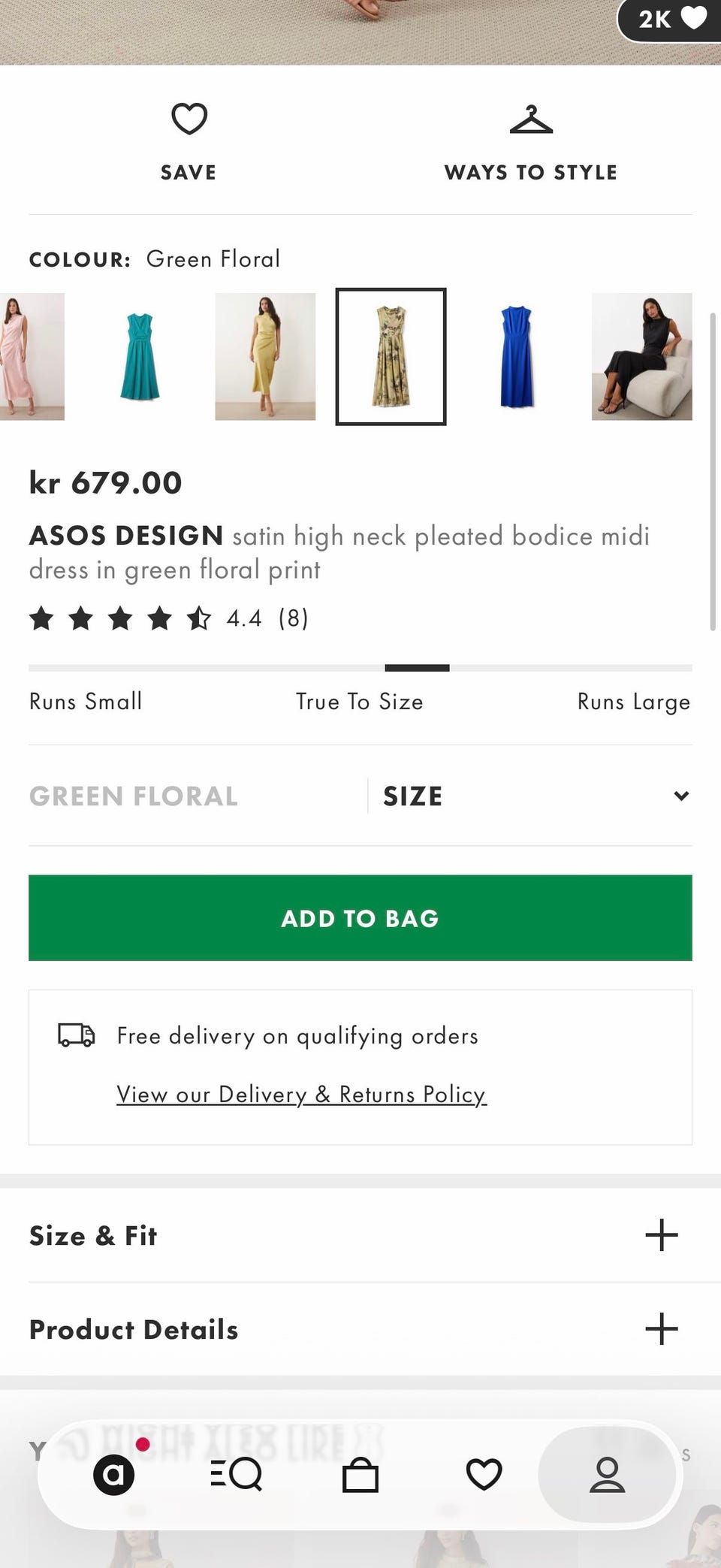721x1568 pixels.
Task: Select the pink dress colour thumbnail
Action: (32, 357)
